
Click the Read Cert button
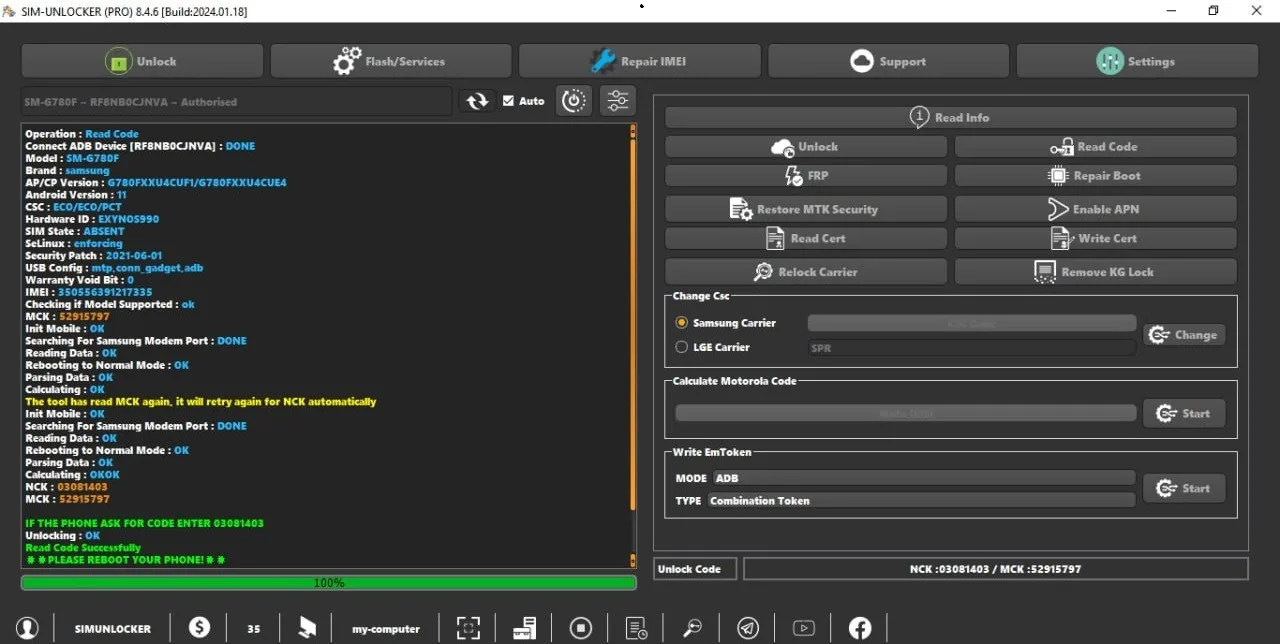pyautogui.click(x=805, y=239)
